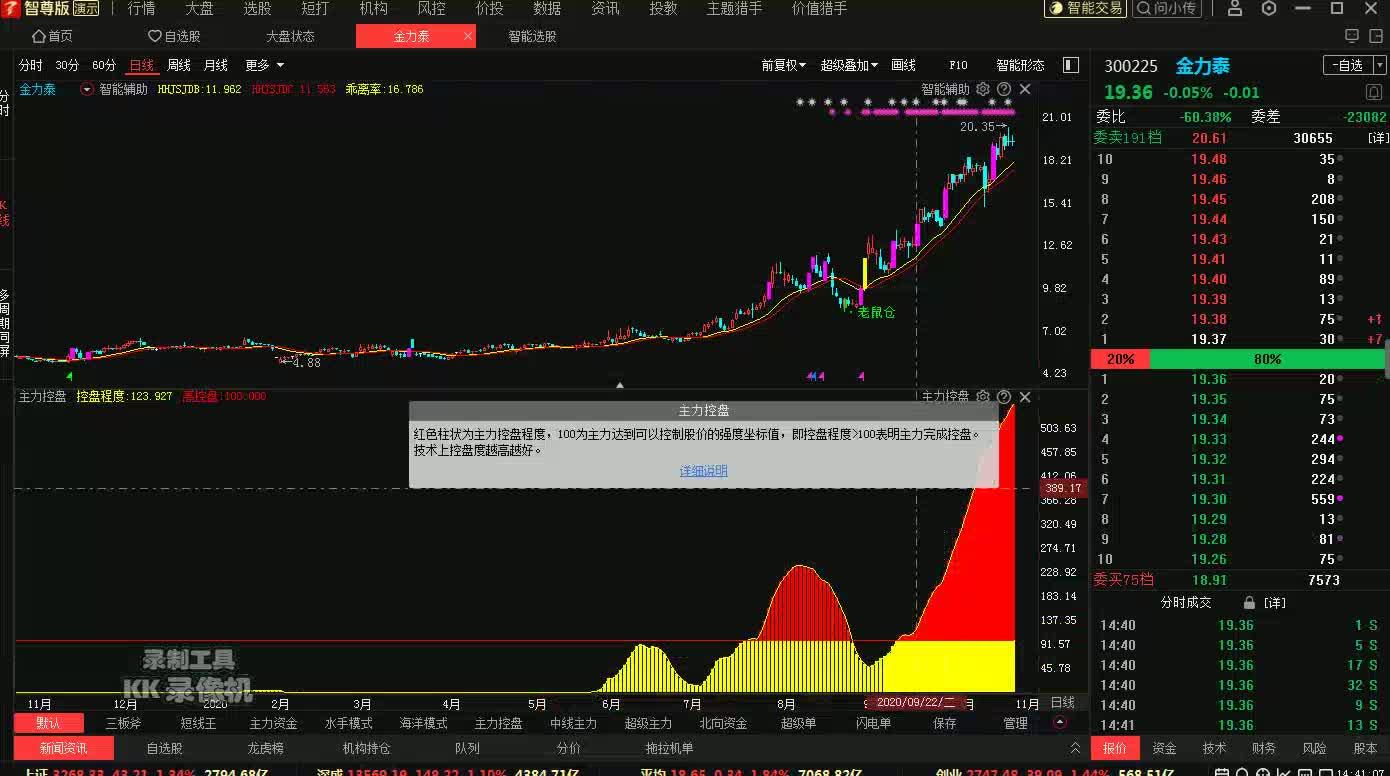Viewport: 1390px width, 776px height.
Task: Open the 短打 menu
Action: click(x=315, y=8)
